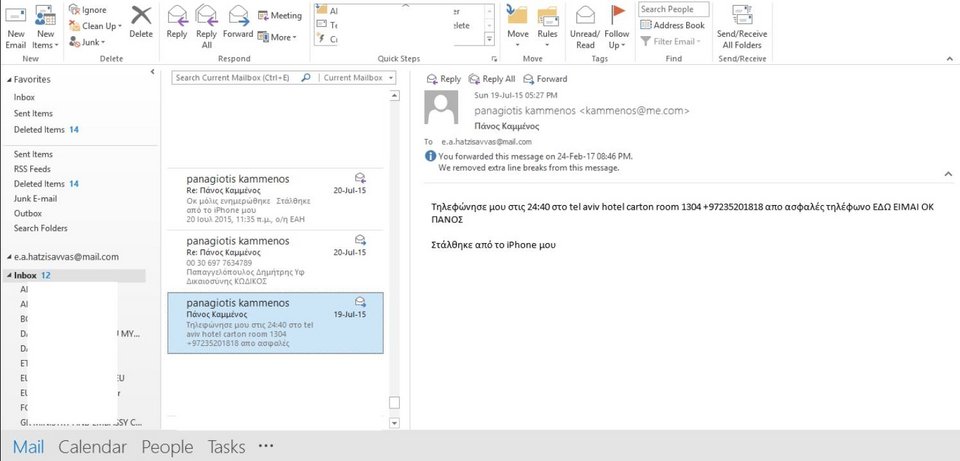Switch to People view
Screen dimensions: 960x461
click(167, 447)
